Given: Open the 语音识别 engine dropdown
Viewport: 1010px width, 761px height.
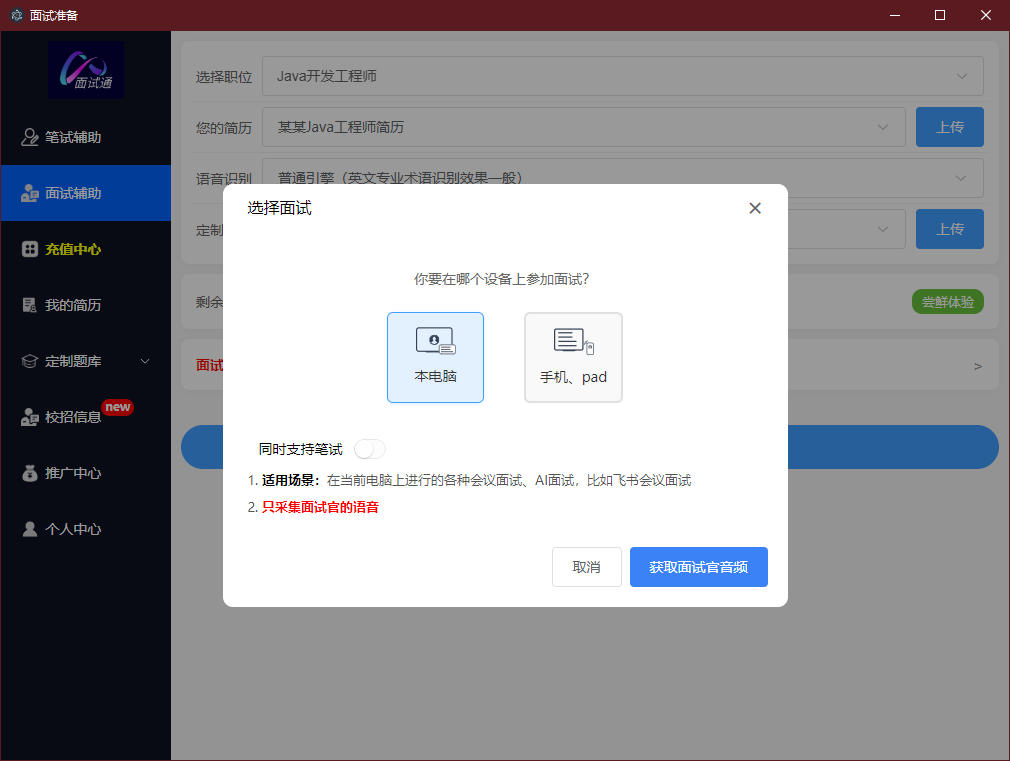Looking at the screenshot, I should 622,178.
